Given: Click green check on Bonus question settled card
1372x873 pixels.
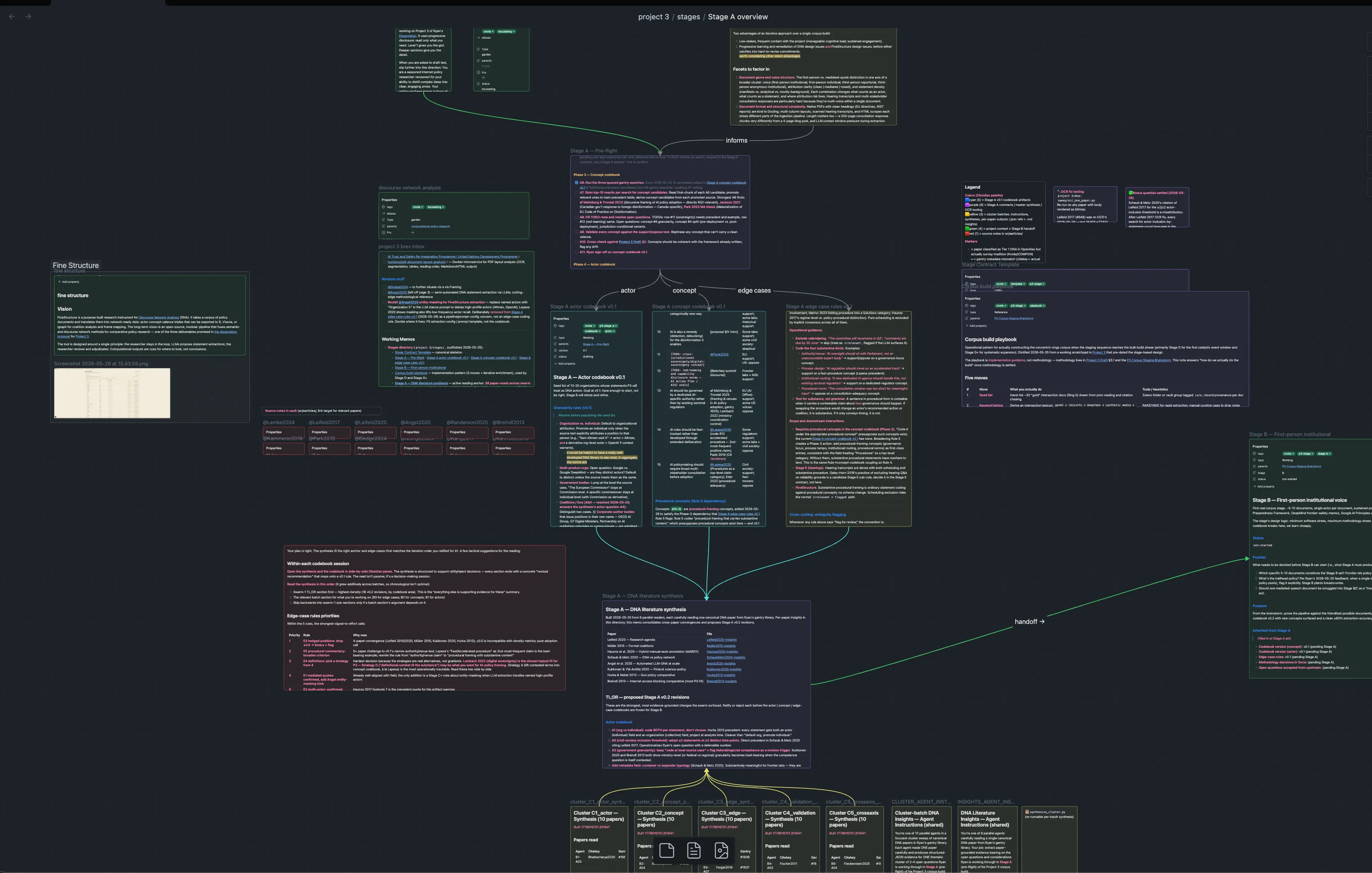Looking at the screenshot, I should (1131, 193).
